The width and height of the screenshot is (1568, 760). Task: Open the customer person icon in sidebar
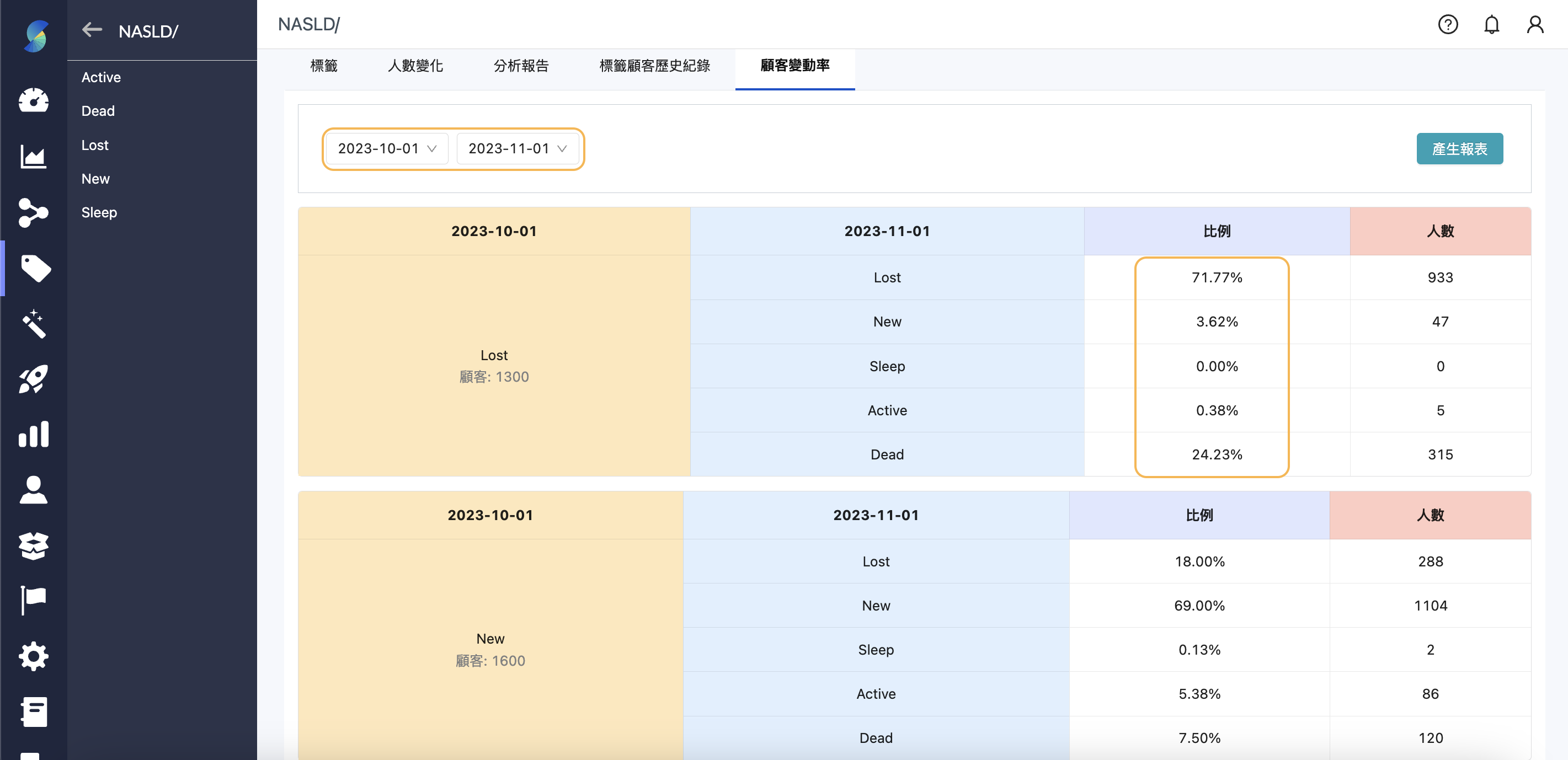[x=34, y=490]
